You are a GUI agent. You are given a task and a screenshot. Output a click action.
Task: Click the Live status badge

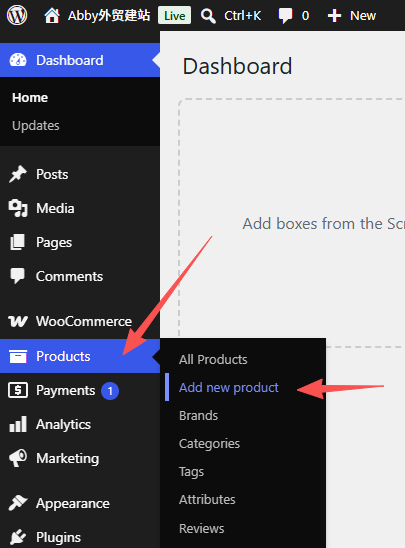[x=174, y=16]
